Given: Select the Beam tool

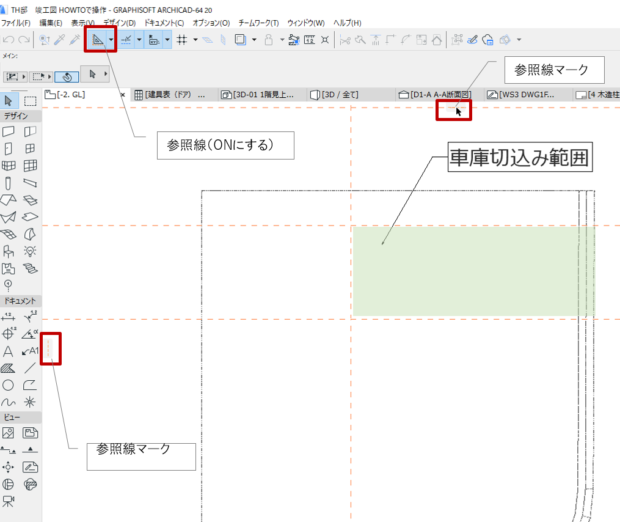Looking at the screenshot, I should click(x=30, y=183).
